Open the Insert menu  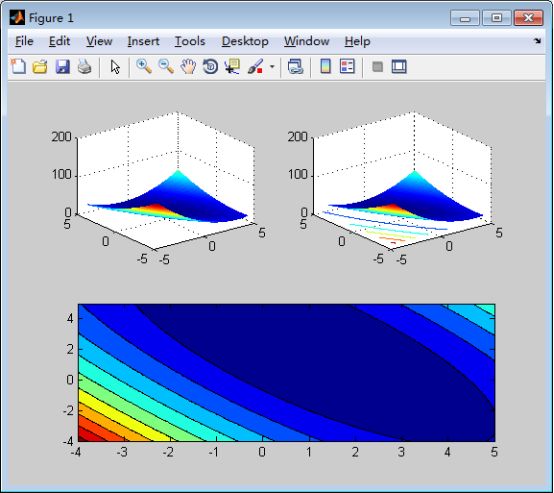tap(143, 41)
